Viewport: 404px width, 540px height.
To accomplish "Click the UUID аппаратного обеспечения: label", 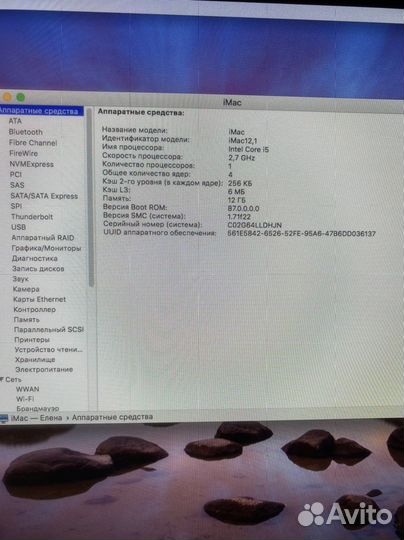I will point(160,232).
